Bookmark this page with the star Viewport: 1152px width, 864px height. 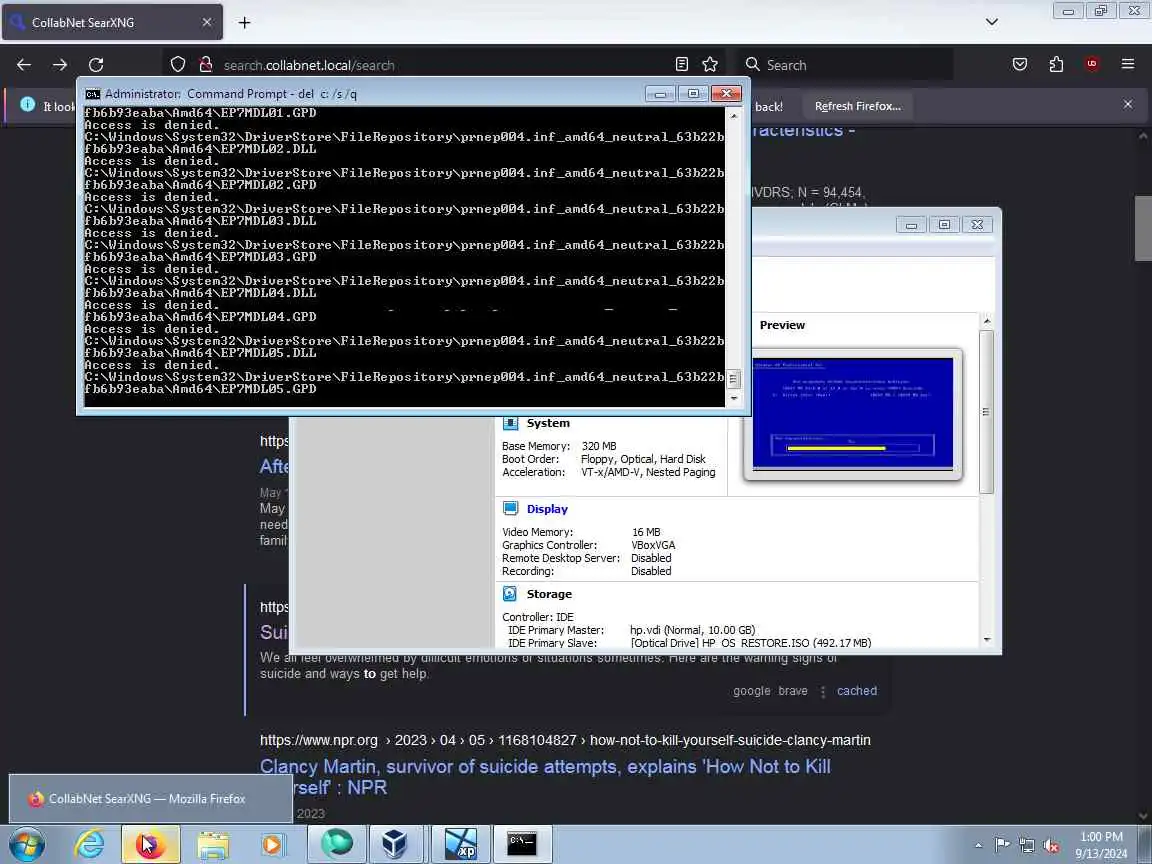coord(710,65)
